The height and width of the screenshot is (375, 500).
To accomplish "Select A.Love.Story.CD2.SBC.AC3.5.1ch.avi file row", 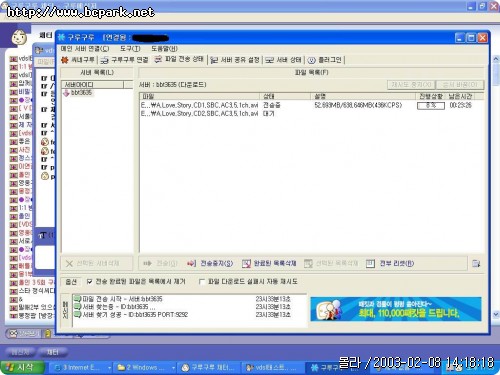I will 311,114.
